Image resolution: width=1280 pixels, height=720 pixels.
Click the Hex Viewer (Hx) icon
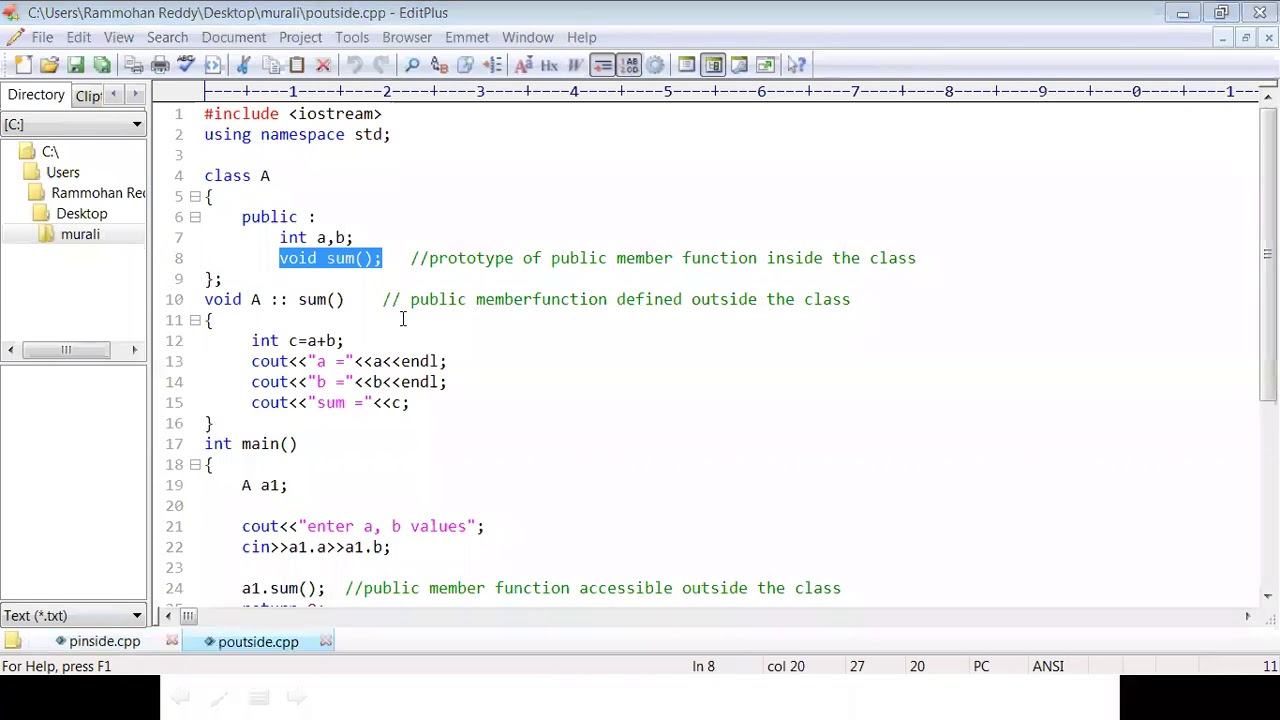(549, 65)
